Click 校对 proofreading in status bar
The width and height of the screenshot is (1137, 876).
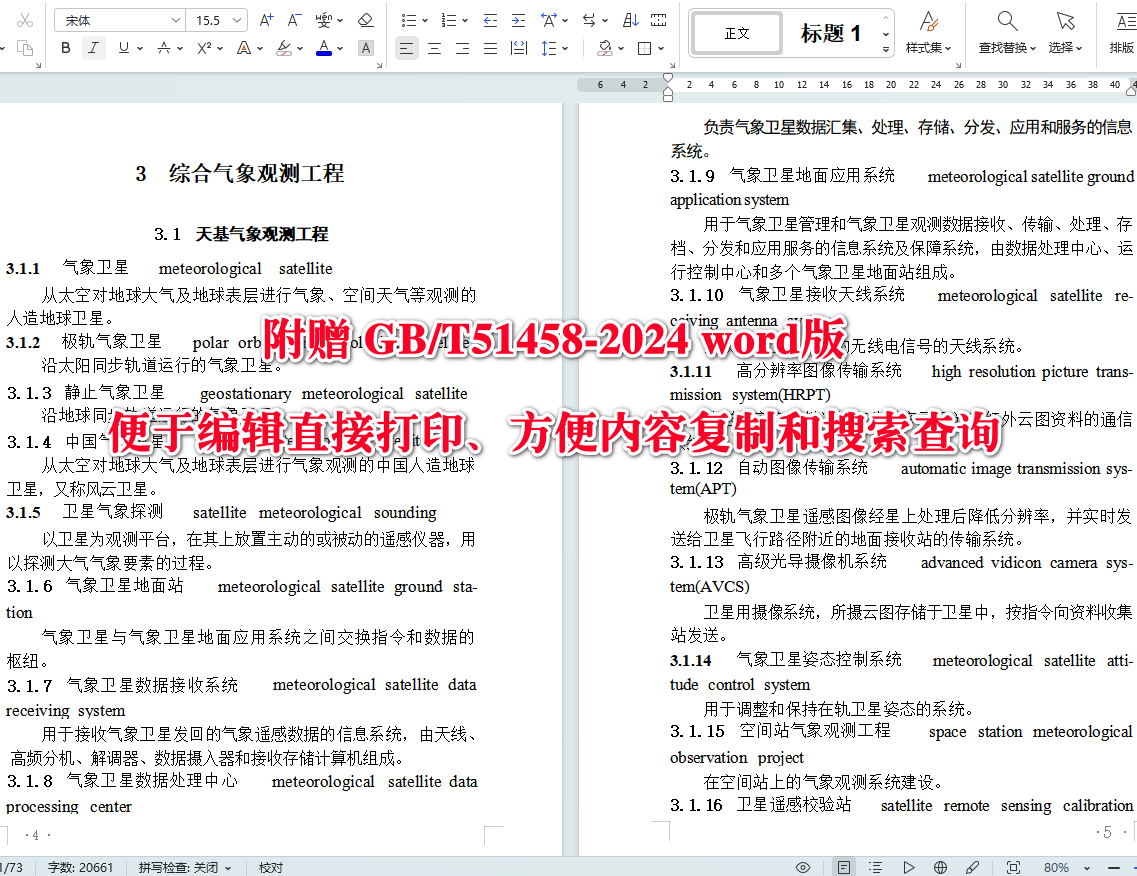pos(269,868)
